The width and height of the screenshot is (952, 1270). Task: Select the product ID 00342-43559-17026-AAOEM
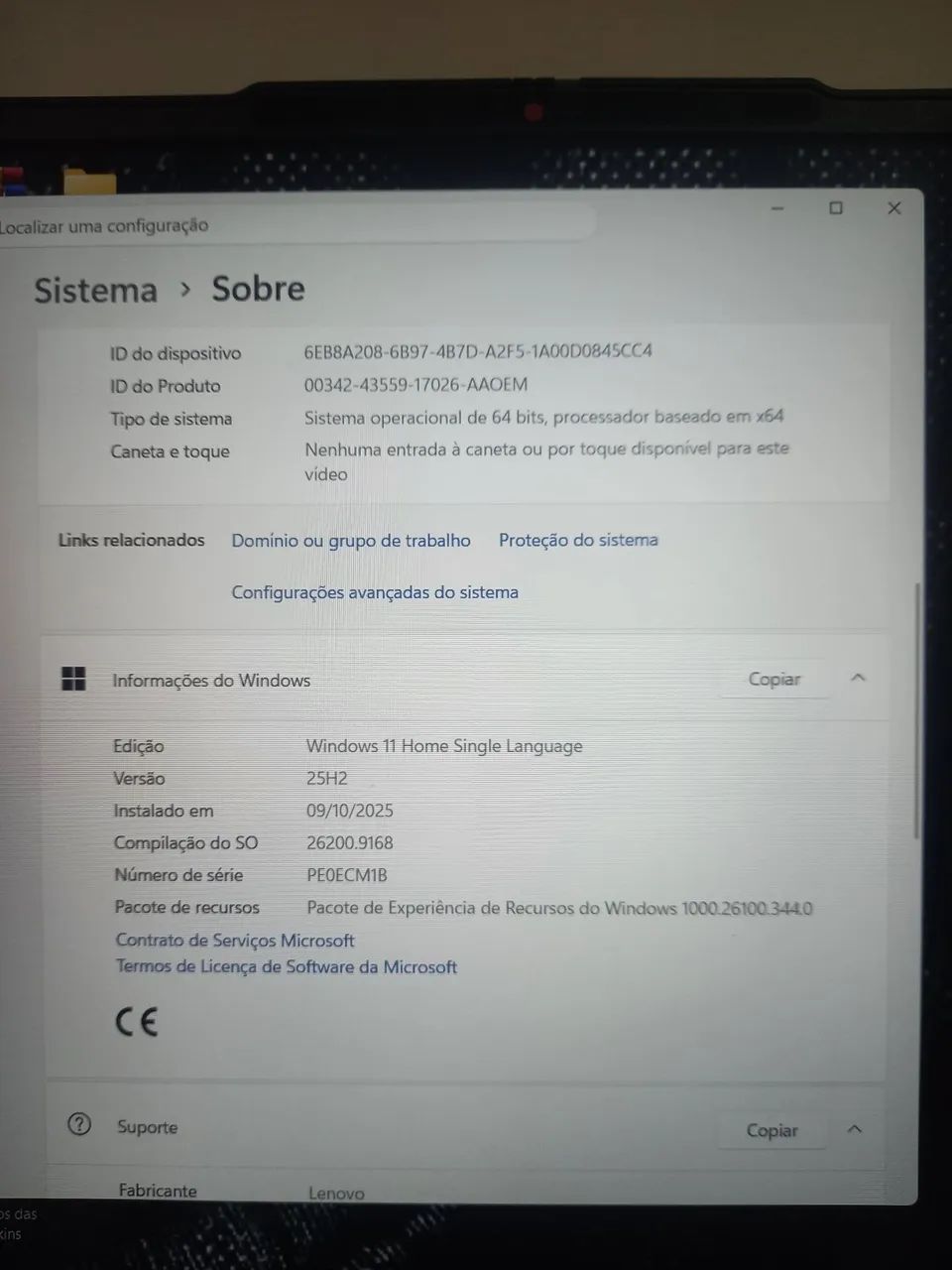tap(416, 384)
